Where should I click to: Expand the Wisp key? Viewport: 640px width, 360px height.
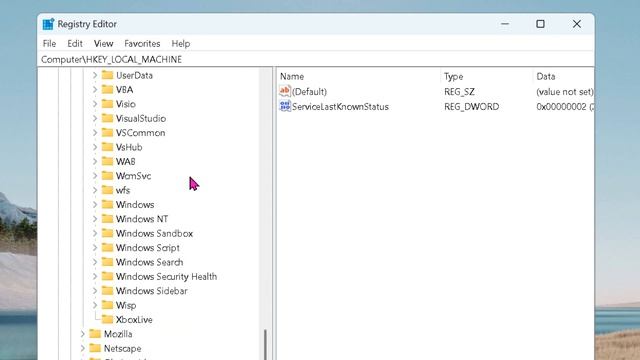95,305
